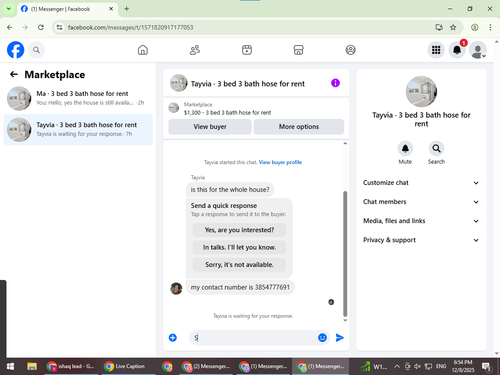This screenshot has width=500, height=375.
Task: Expand Media, files and links section
Action: (x=421, y=221)
